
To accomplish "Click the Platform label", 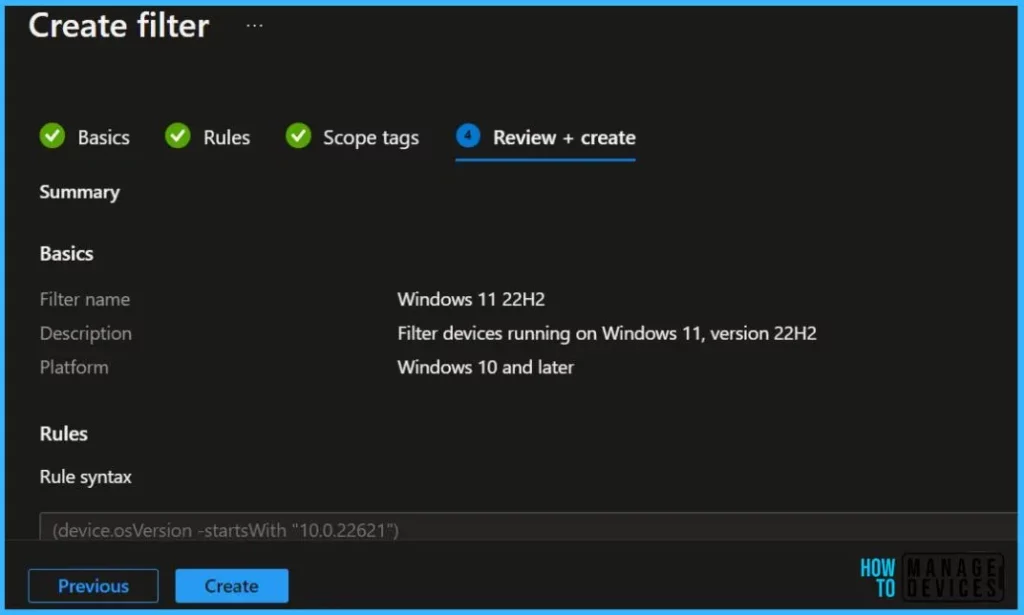I will click(74, 367).
